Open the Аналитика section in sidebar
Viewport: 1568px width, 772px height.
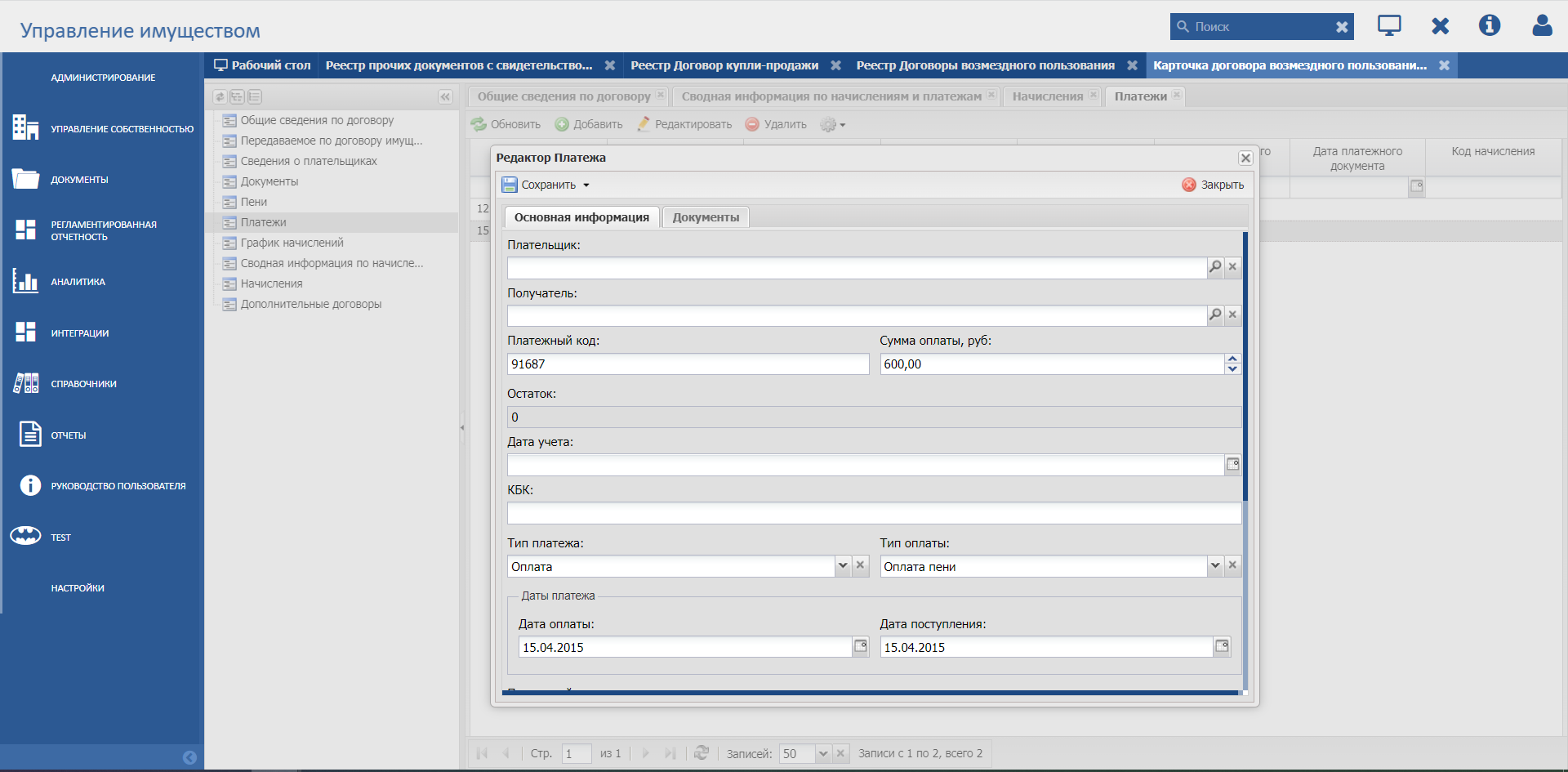(78, 282)
